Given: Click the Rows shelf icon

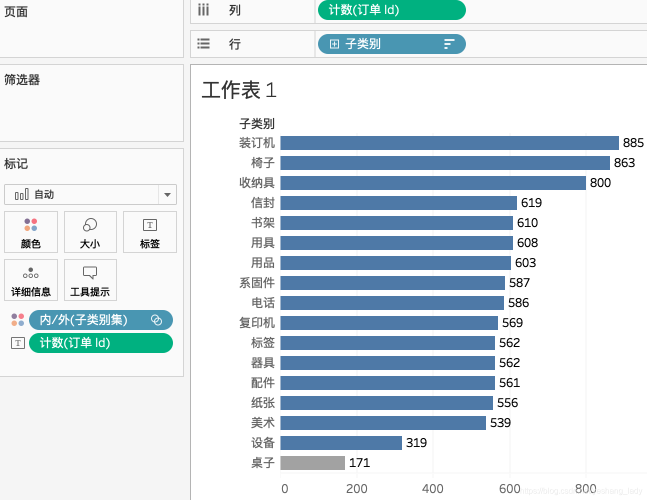Looking at the screenshot, I should (x=203, y=44).
